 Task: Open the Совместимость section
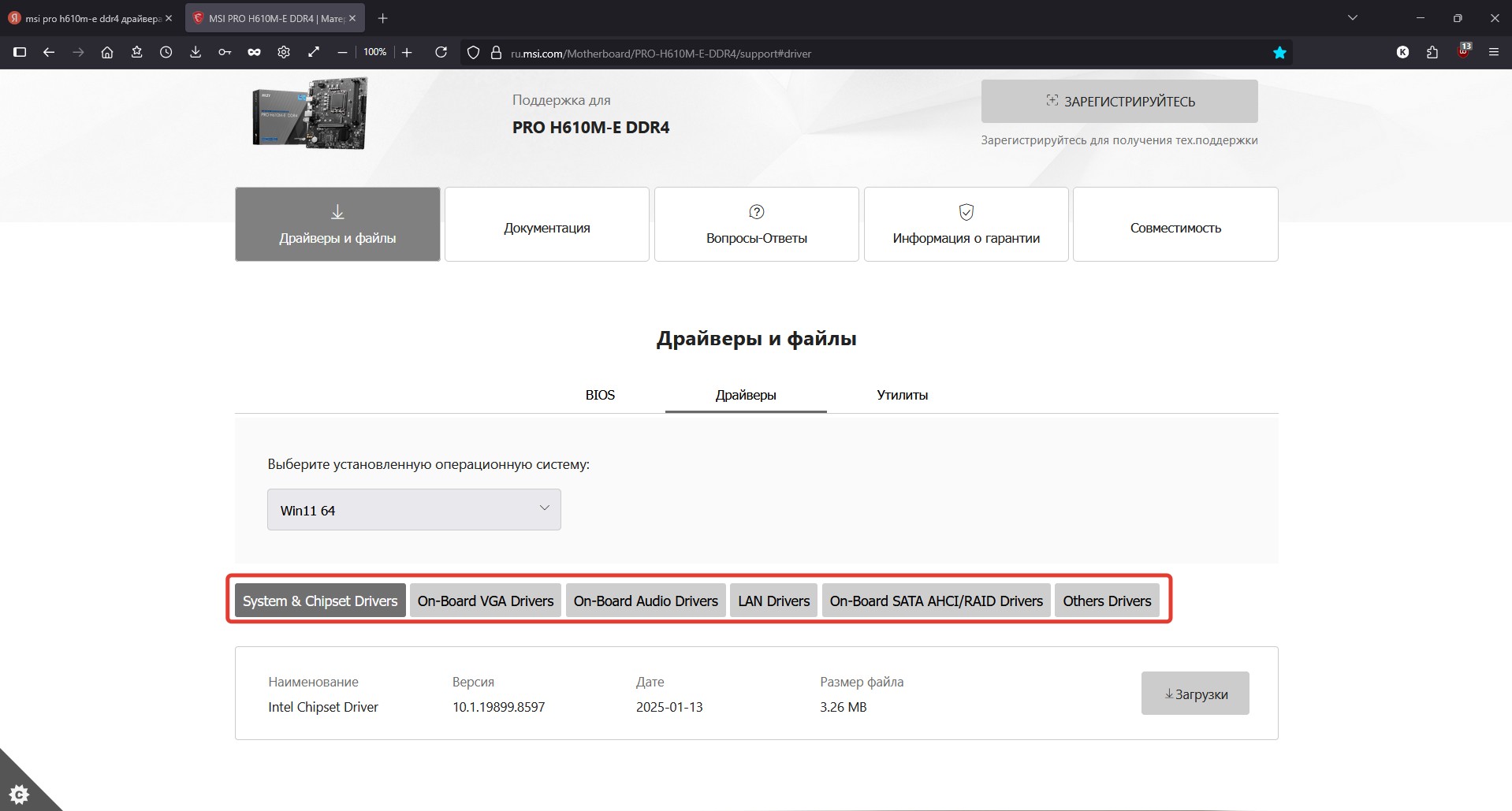coord(1175,224)
